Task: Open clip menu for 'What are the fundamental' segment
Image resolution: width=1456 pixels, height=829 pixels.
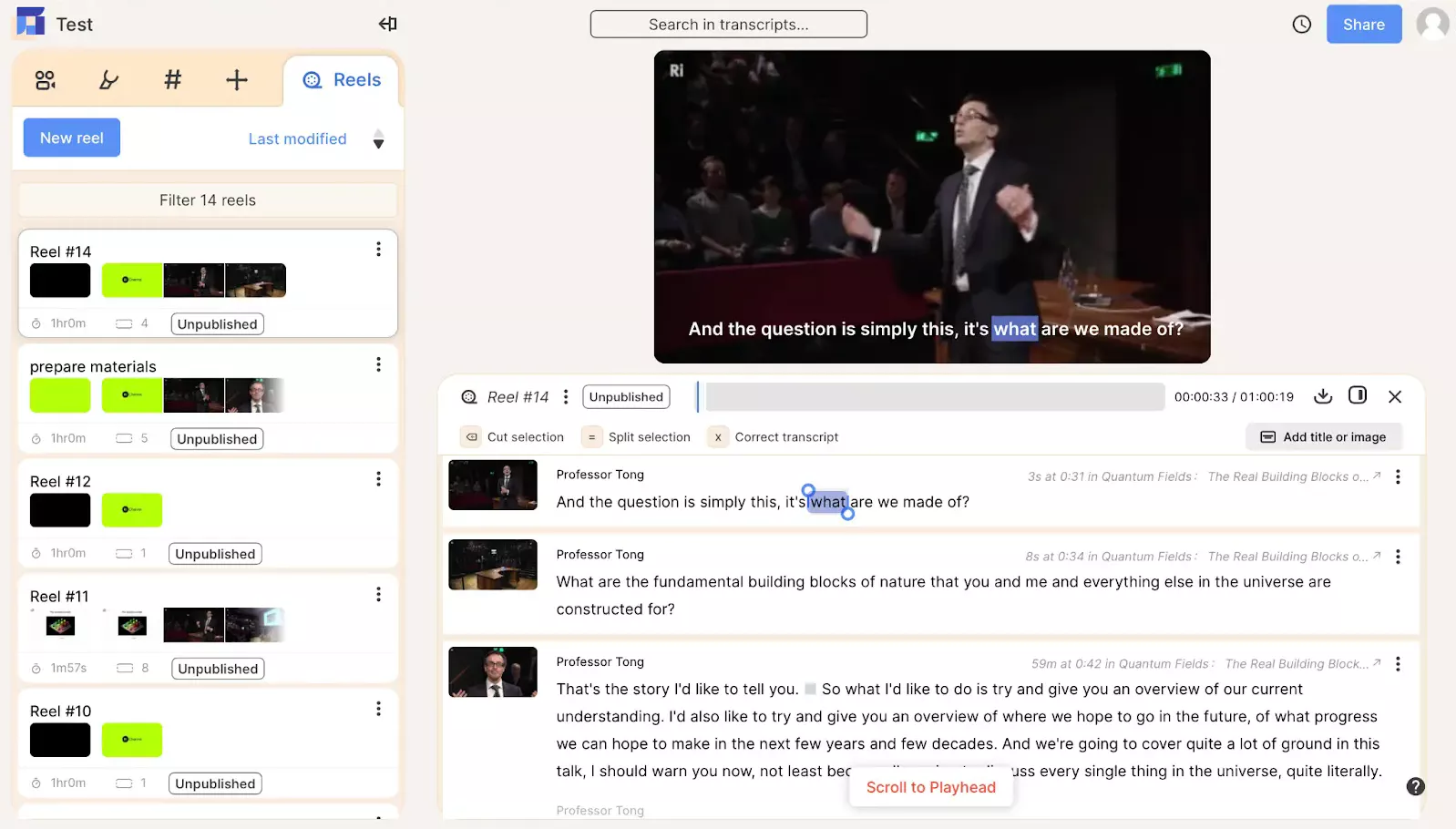Action: 1398,557
